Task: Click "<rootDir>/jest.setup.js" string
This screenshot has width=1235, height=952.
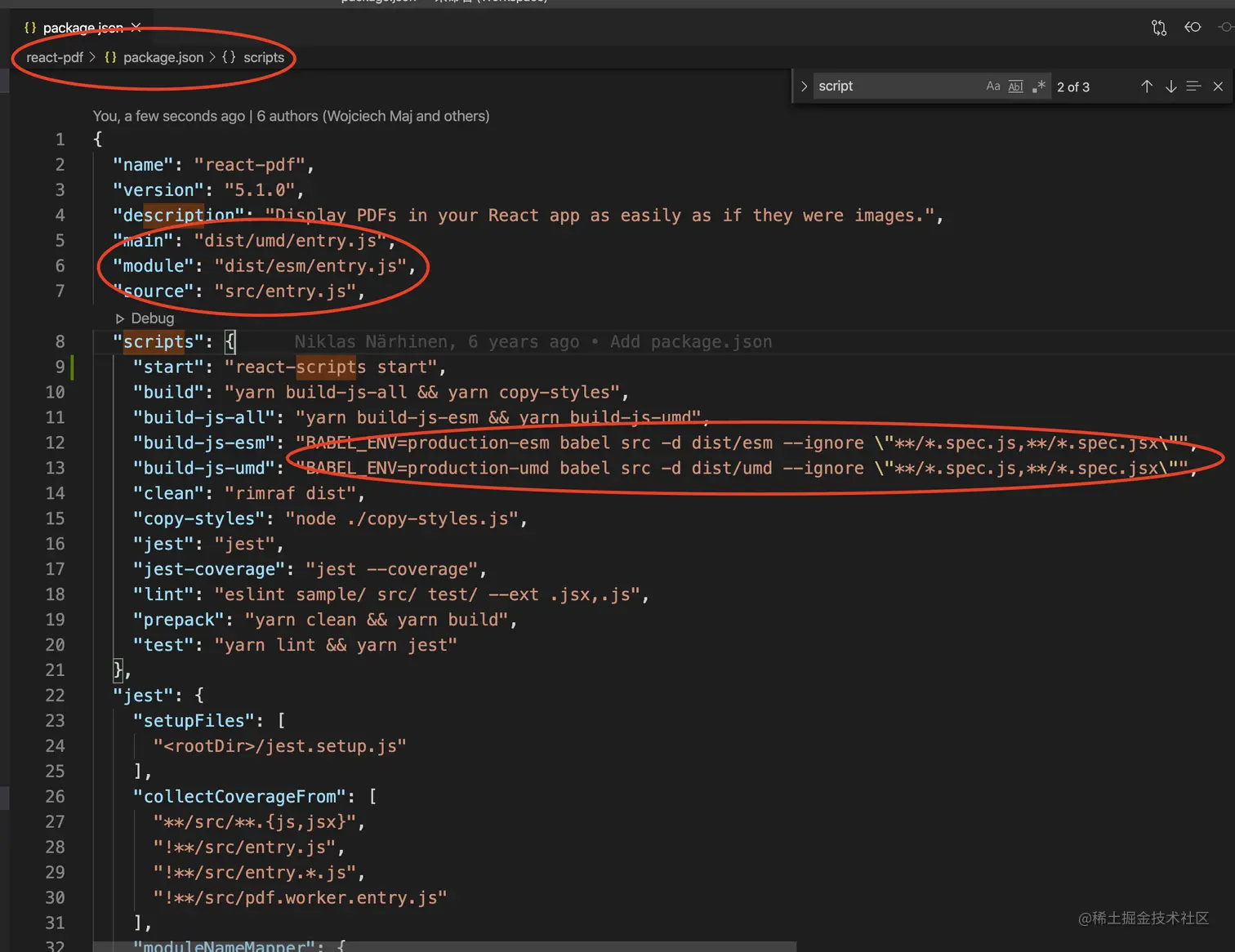Action: coord(279,746)
